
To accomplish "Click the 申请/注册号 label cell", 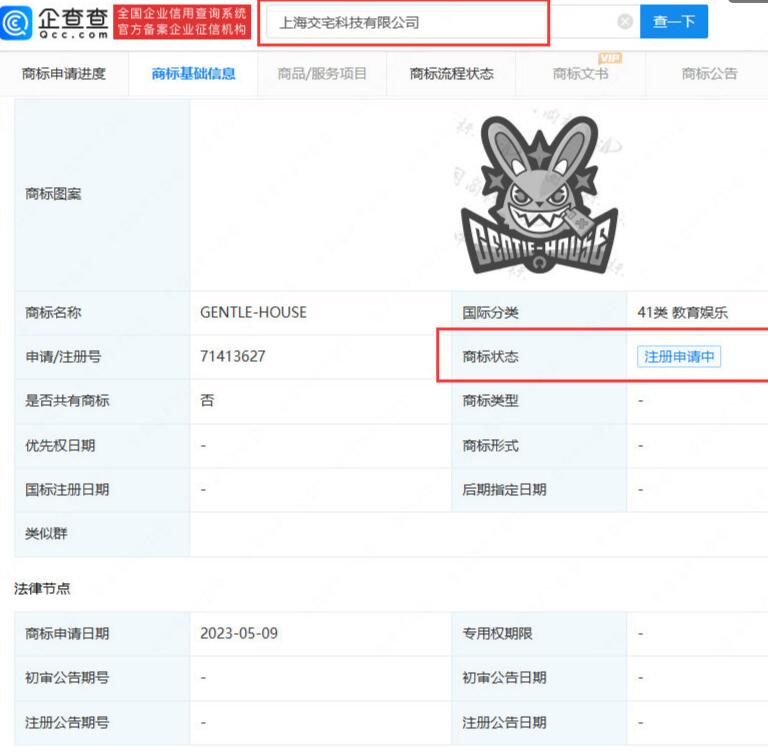I will pos(102,356).
